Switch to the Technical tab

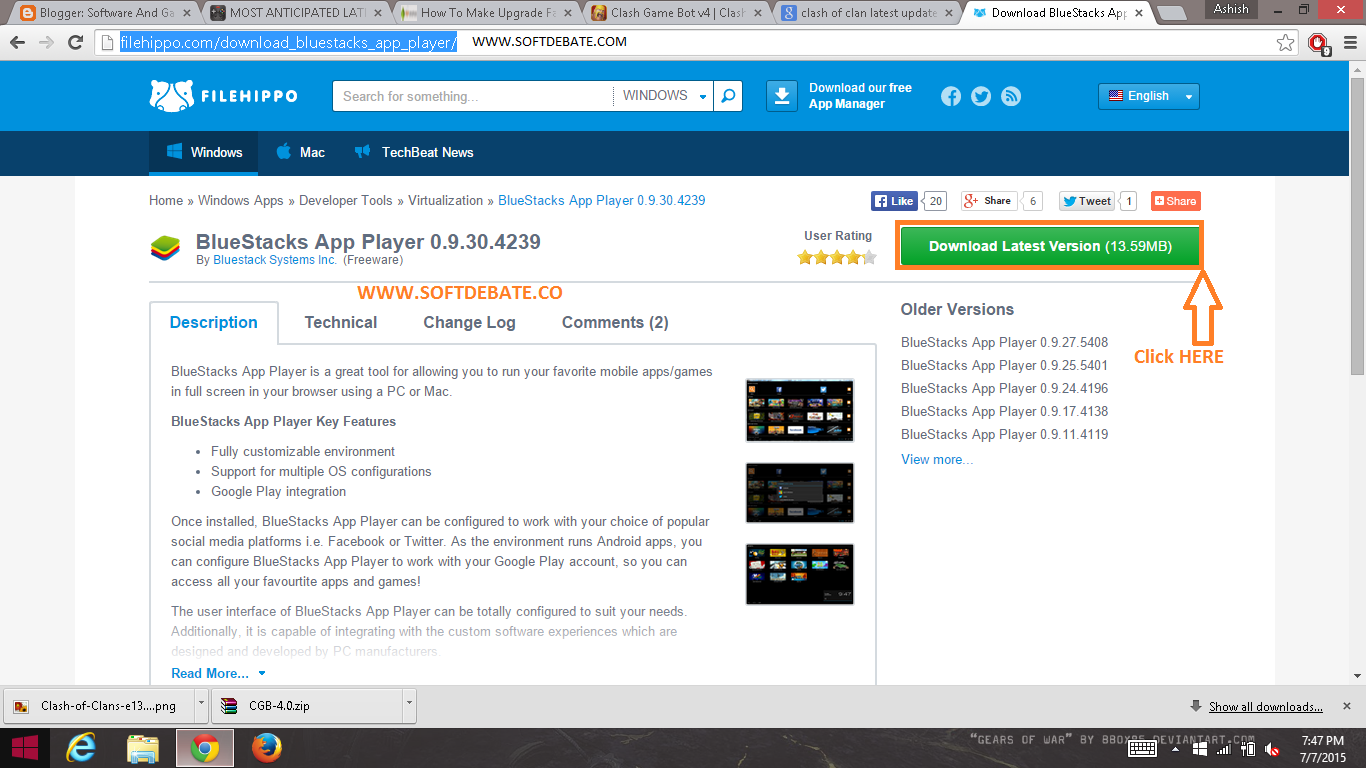tap(341, 322)
